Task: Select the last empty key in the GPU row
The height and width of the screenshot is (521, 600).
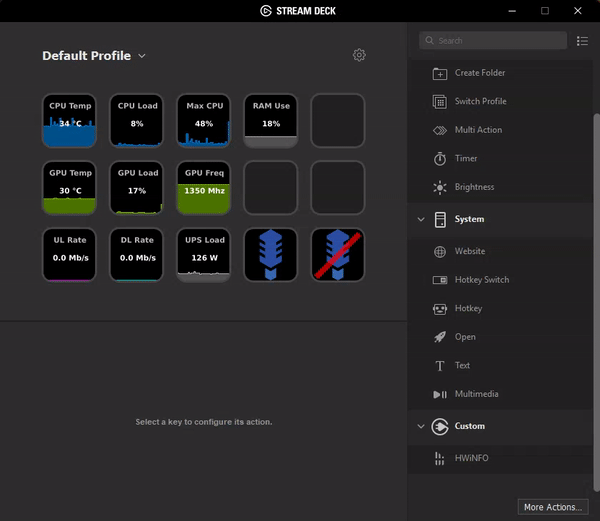Action: point(338,187)
